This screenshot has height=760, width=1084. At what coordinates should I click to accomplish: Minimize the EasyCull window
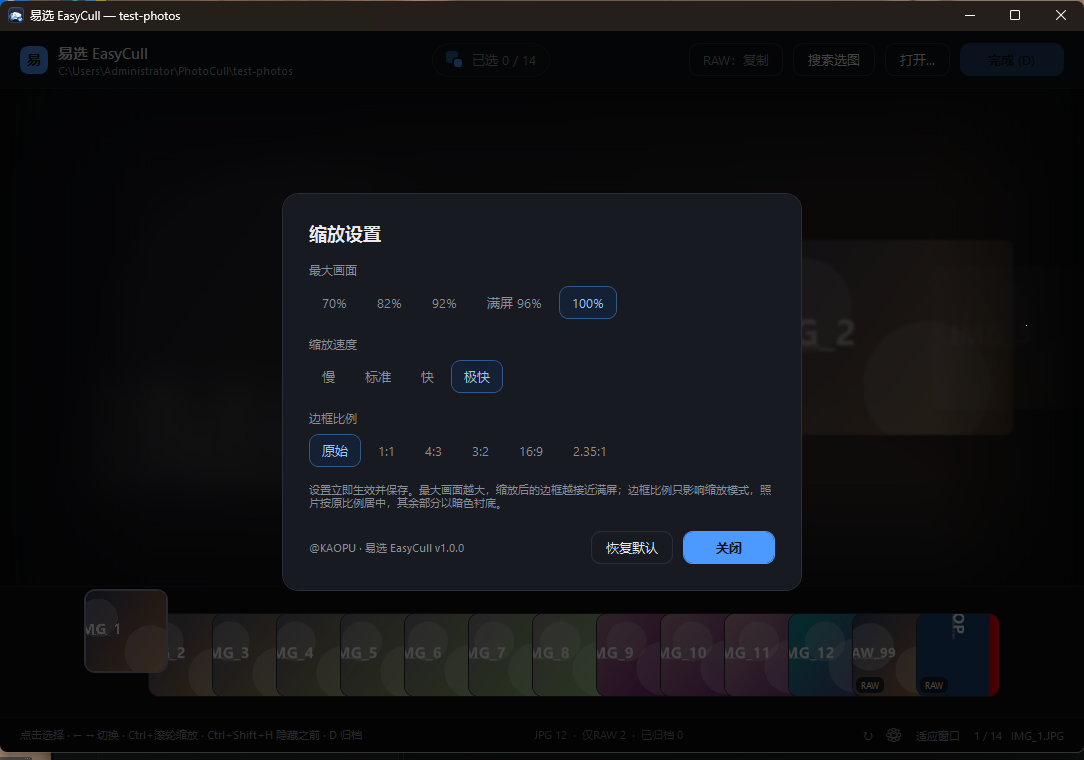(x=970, y=15)
